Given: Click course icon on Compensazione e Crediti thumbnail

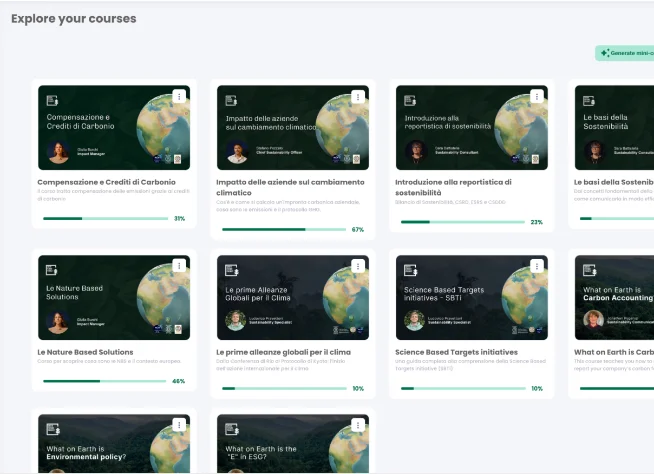Looking at the screenshot, I should pyautogui.click(x=52, y=101).
